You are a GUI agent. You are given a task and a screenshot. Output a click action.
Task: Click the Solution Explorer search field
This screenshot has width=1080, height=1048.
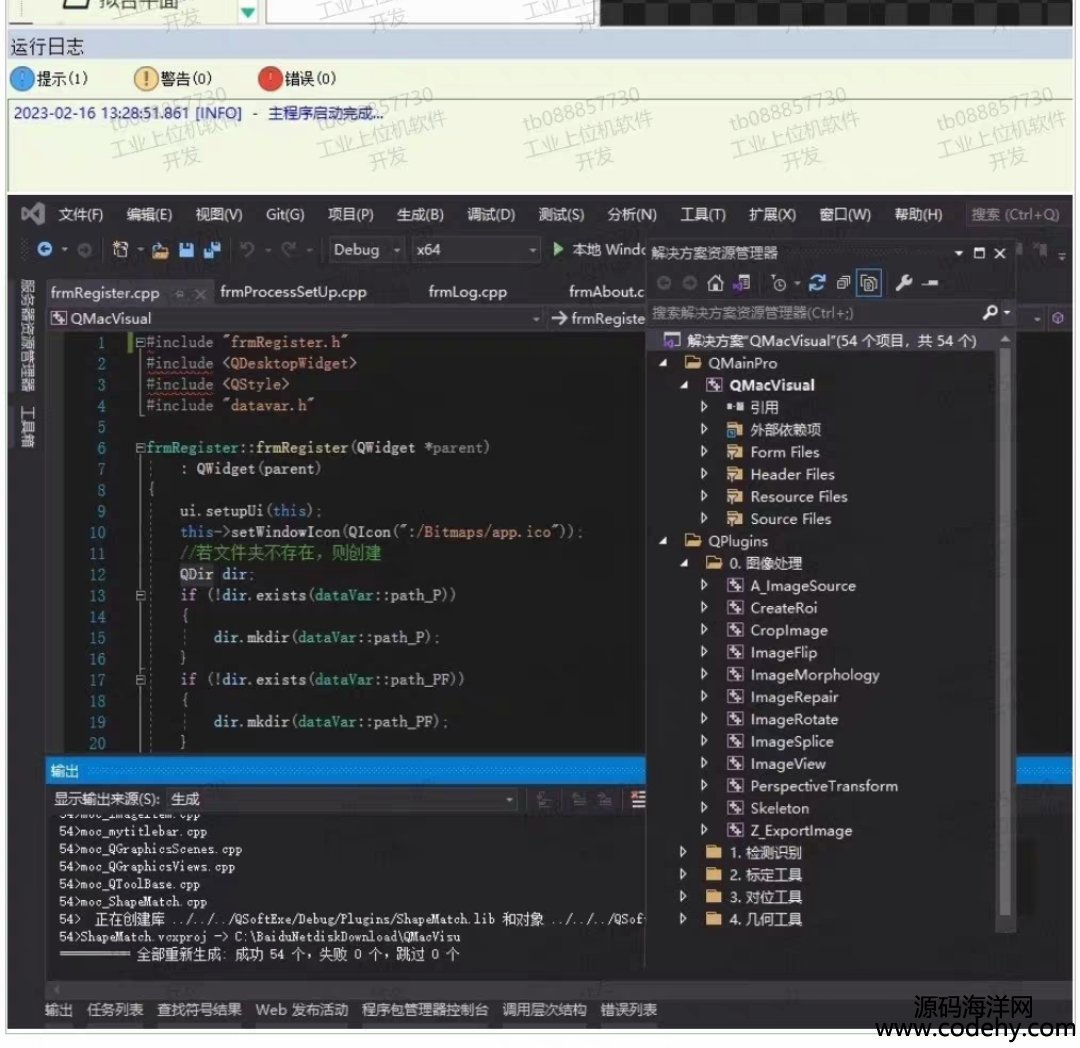click(816, 313)
